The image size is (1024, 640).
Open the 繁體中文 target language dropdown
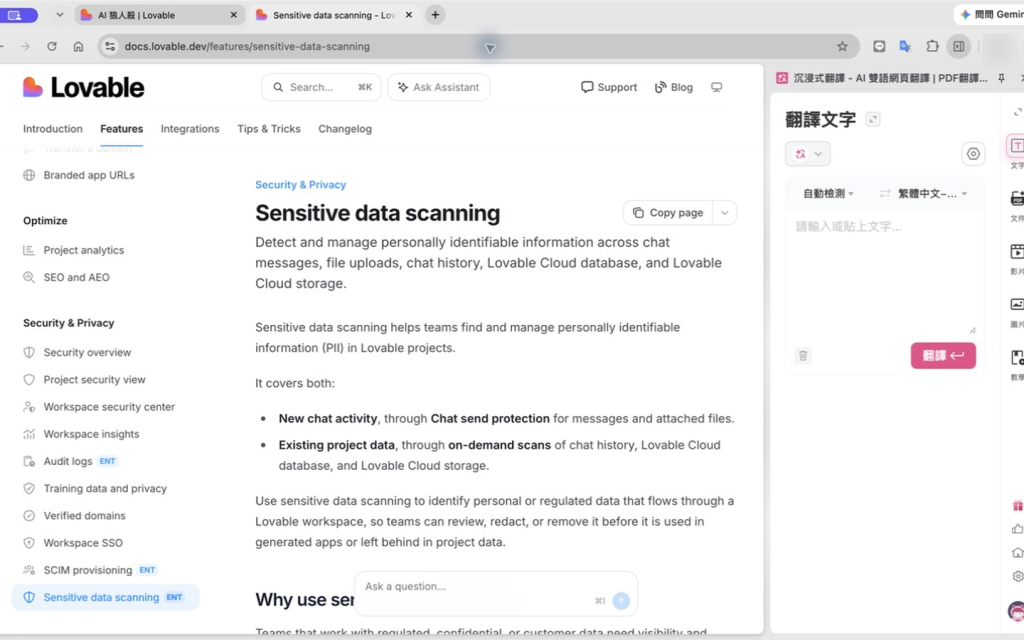point(932,193)
